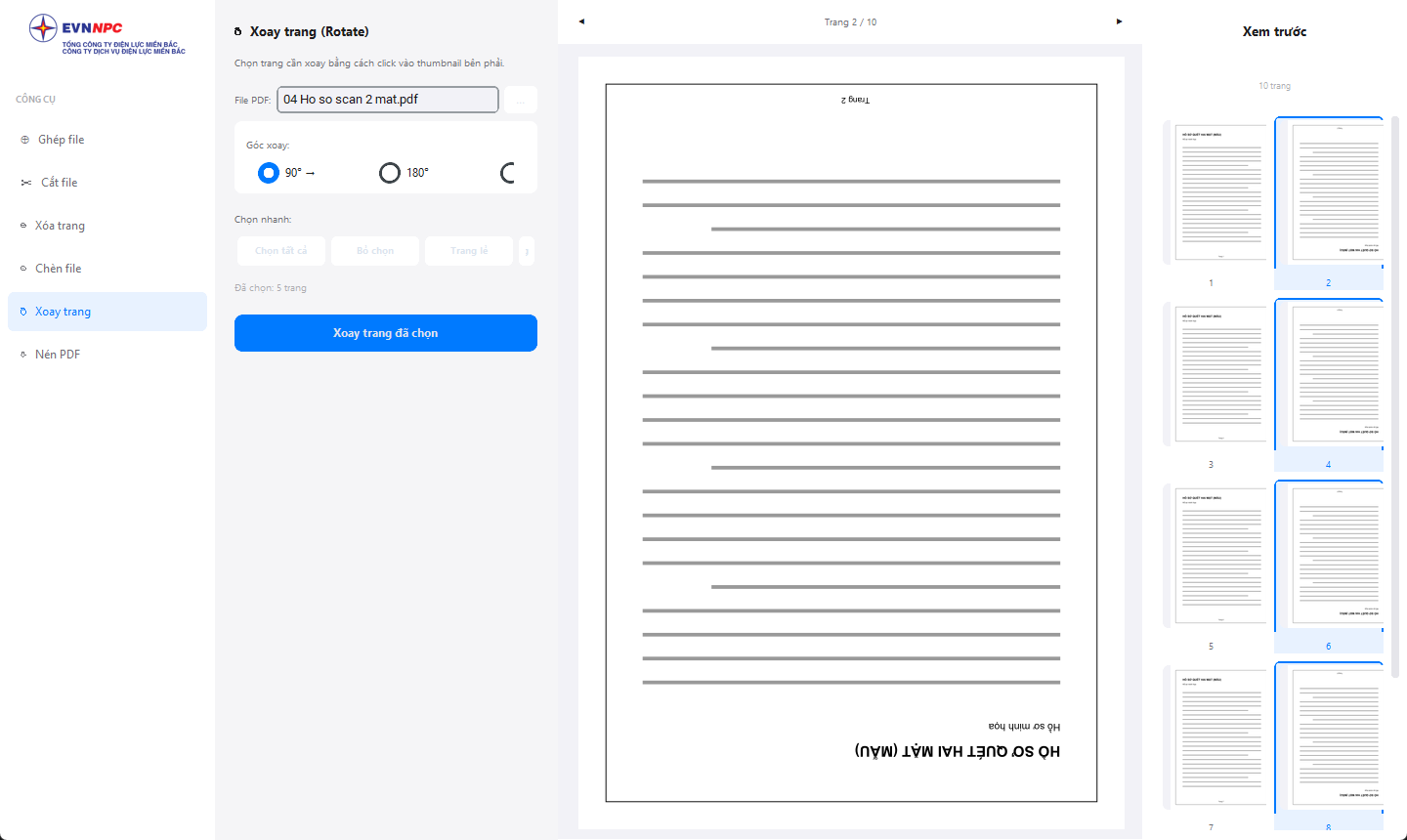
Task: Select page 1 thumbnail
Action: click(1215, 193)
